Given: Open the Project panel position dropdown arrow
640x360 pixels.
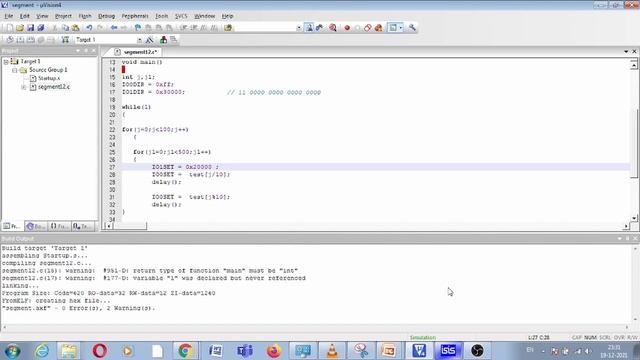Looking at the screenshot, I should coord(78,51).
